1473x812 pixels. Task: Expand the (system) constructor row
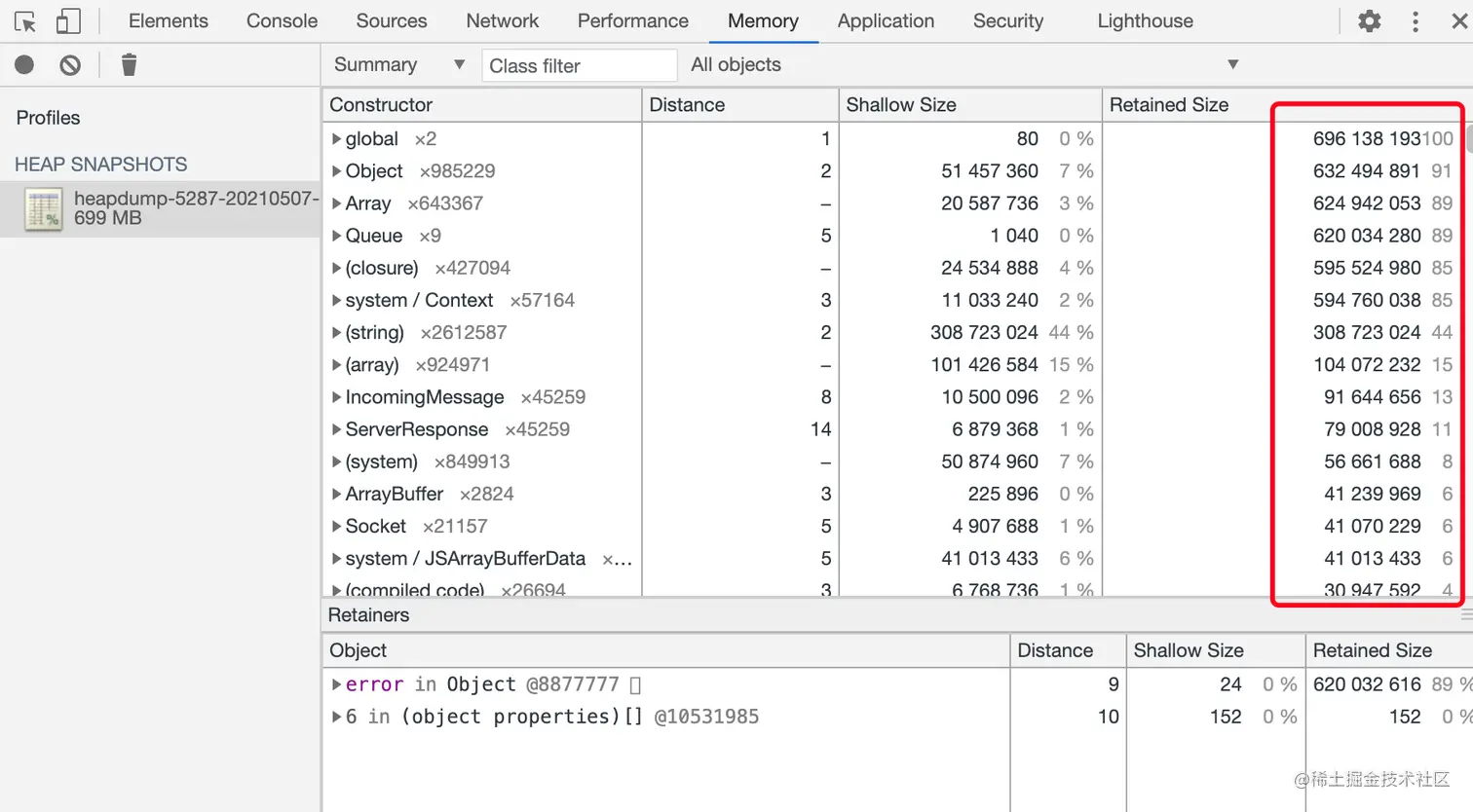click(337, 461)
